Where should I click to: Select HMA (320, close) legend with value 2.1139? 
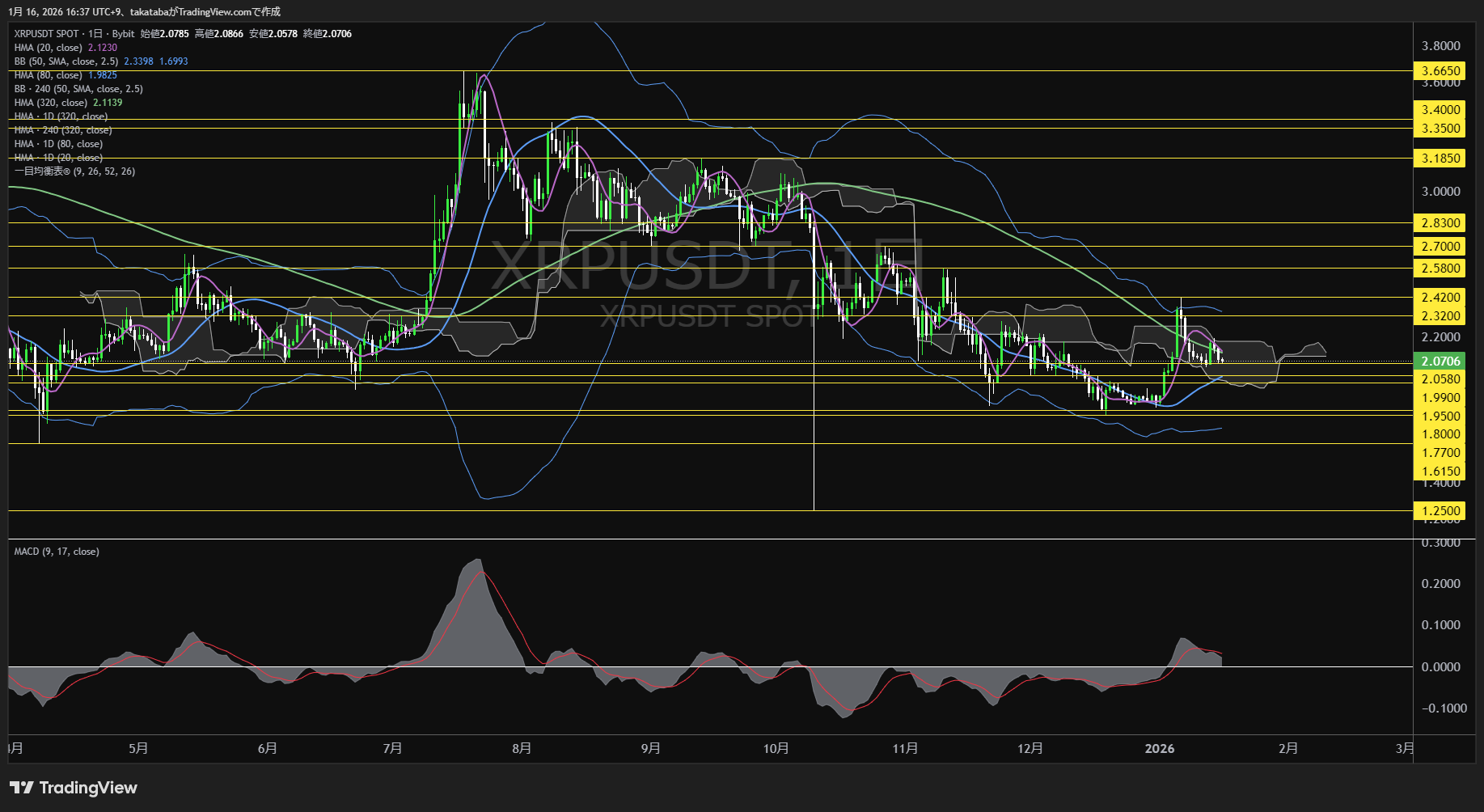51,103
